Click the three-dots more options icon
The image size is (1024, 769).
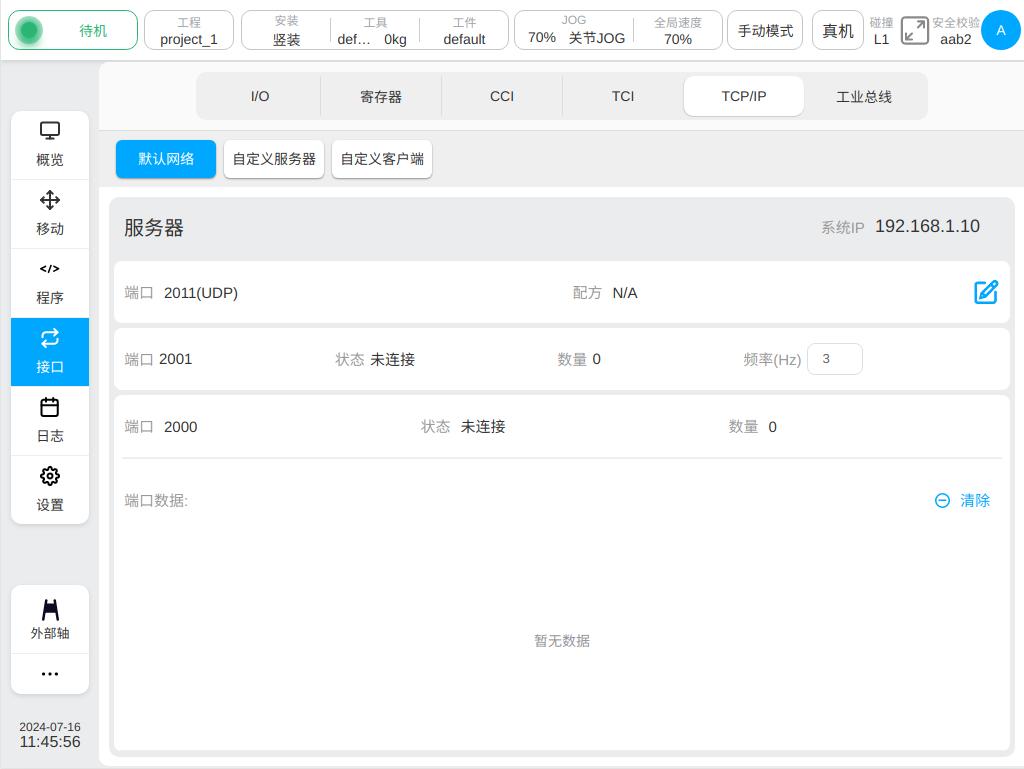[50, 674]
